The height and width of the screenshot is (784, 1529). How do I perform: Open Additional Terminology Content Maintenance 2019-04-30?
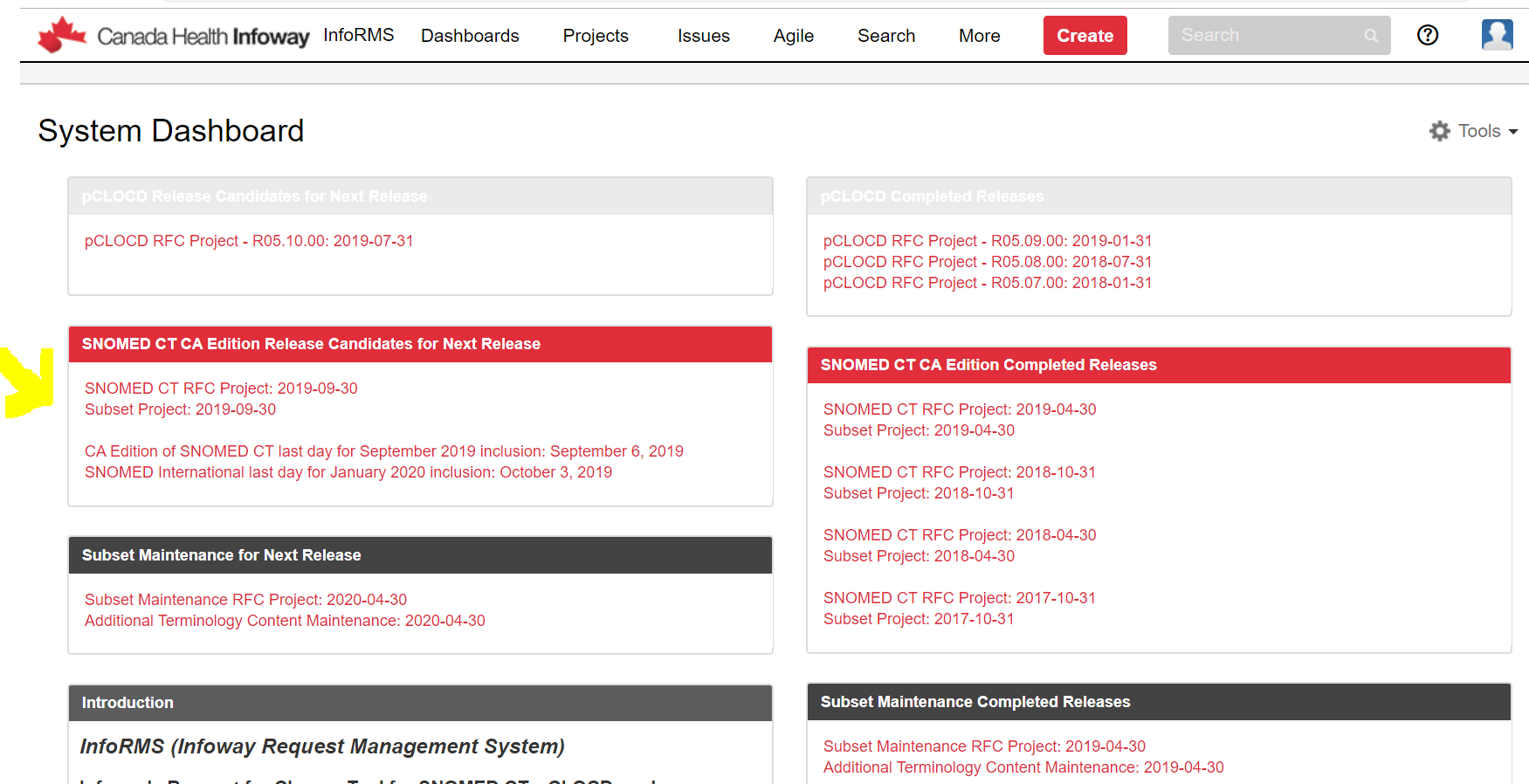pos(1023,767)
